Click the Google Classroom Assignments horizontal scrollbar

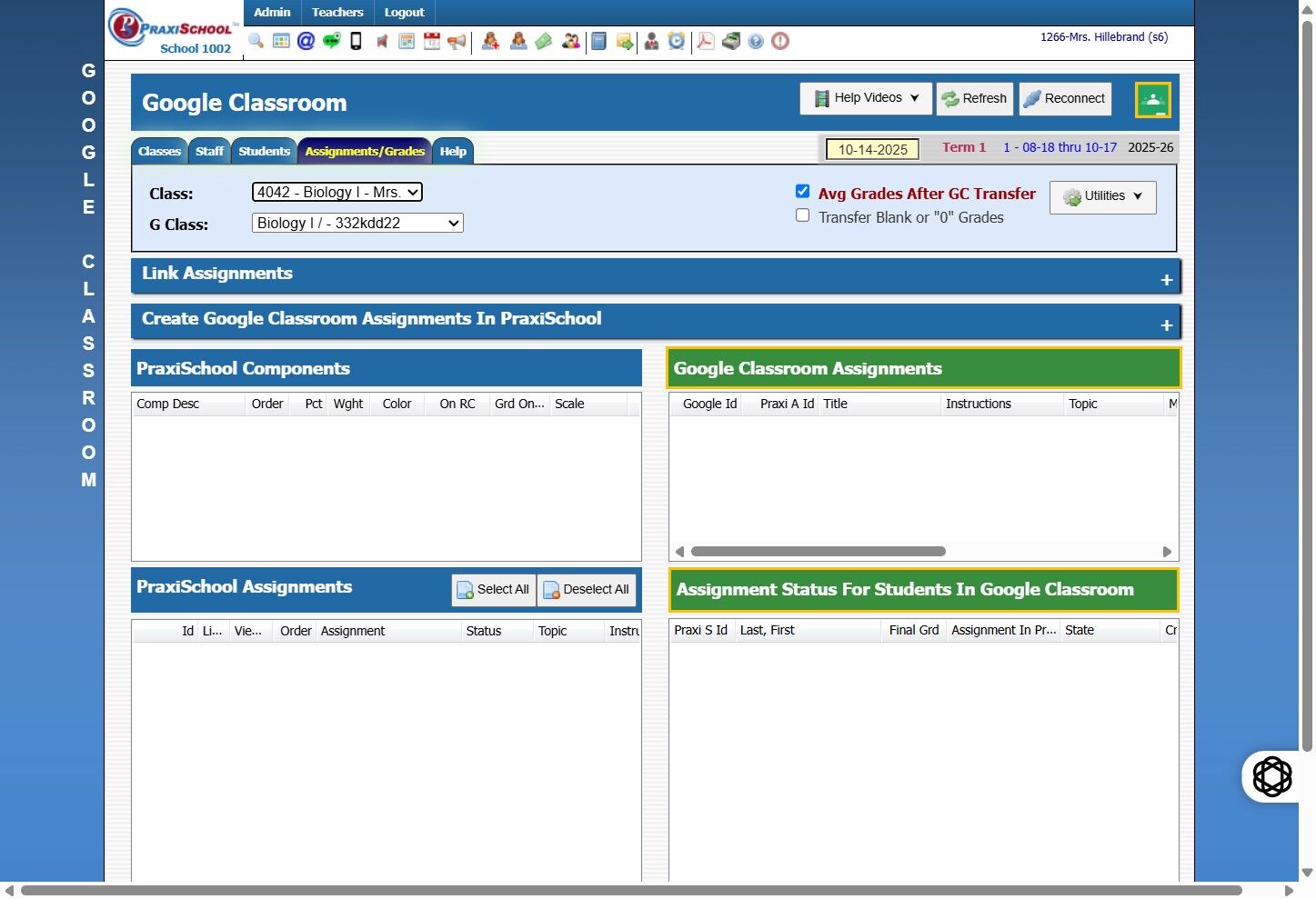[x=819, y=552]
